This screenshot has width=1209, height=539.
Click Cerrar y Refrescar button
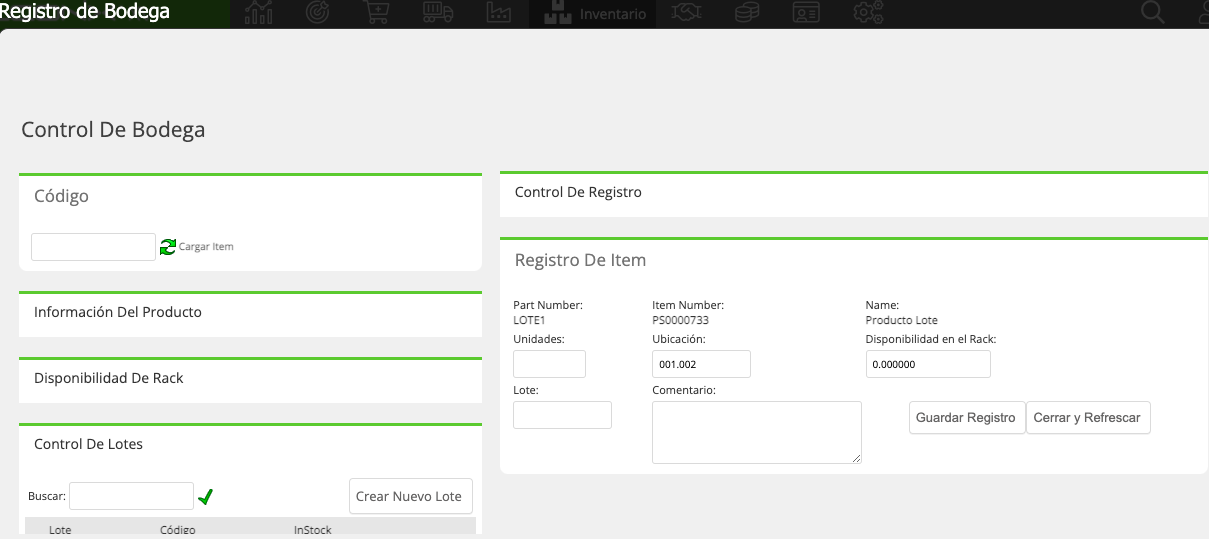point(1088,418)
